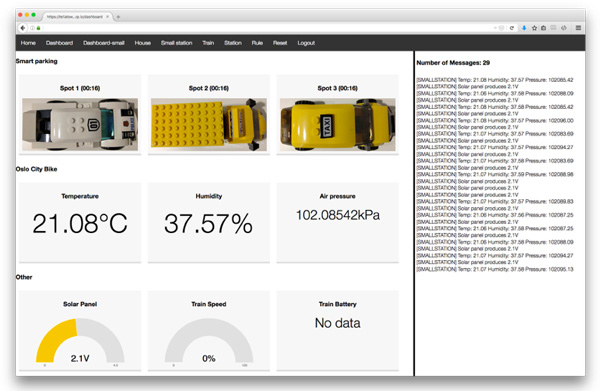Open the Firefox hamburger menu
The height and width of the screenshot is (391, 600).
578,28
